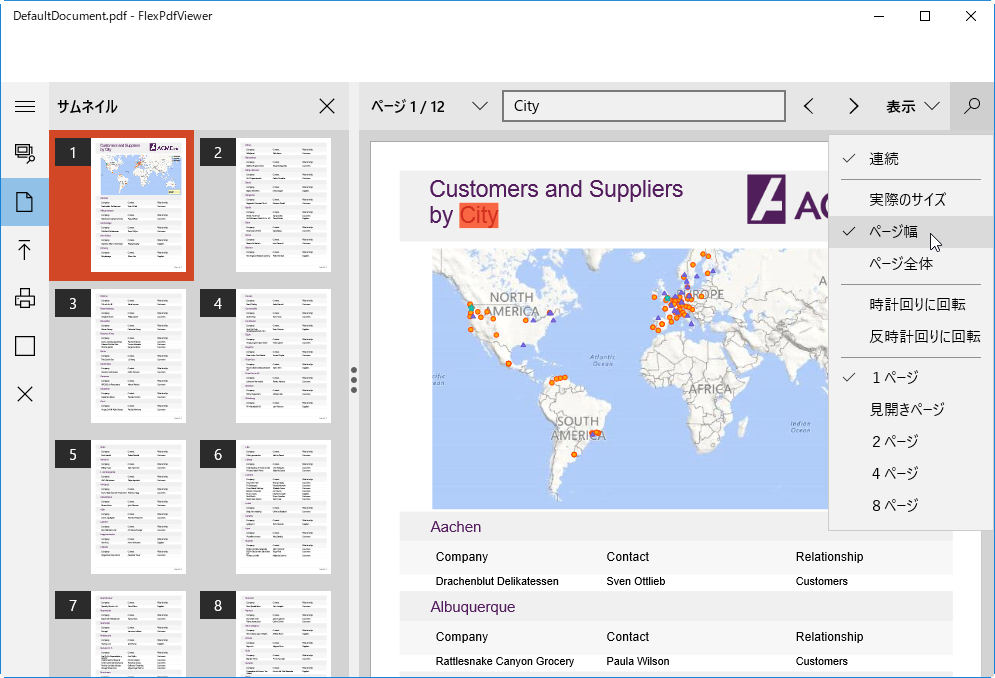Click the Aachen city heading
995x678 pixels.
click(456, 527)
